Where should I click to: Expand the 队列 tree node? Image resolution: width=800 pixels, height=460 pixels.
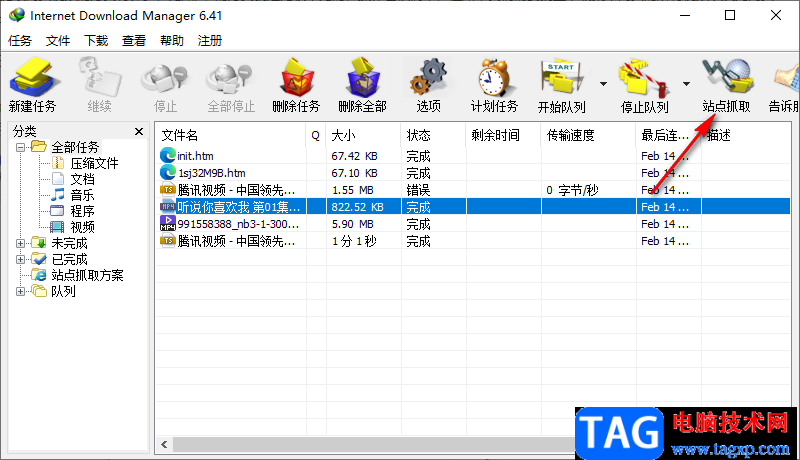point(20,292)
